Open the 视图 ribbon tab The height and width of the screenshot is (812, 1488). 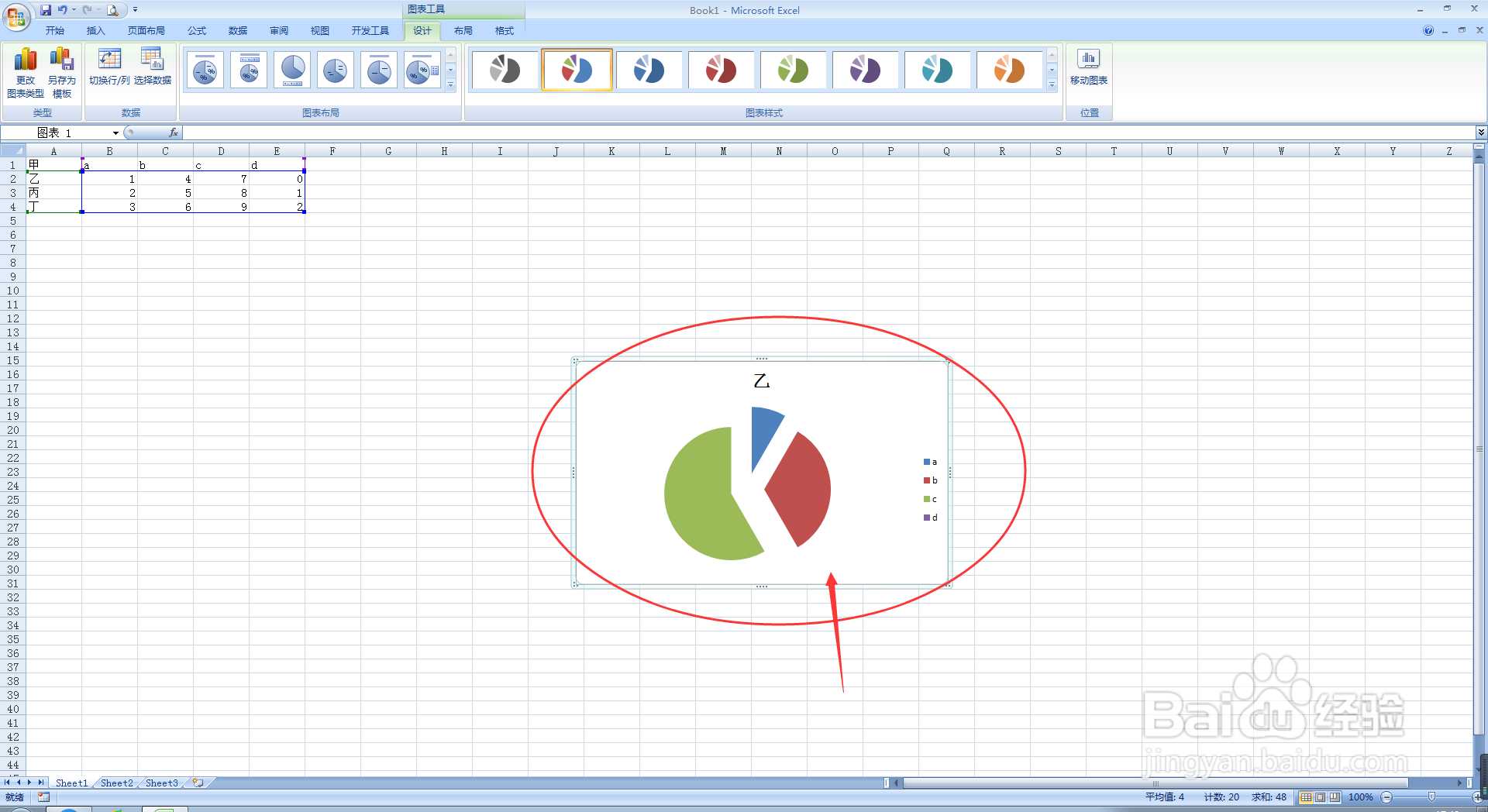tap(320, 31)
